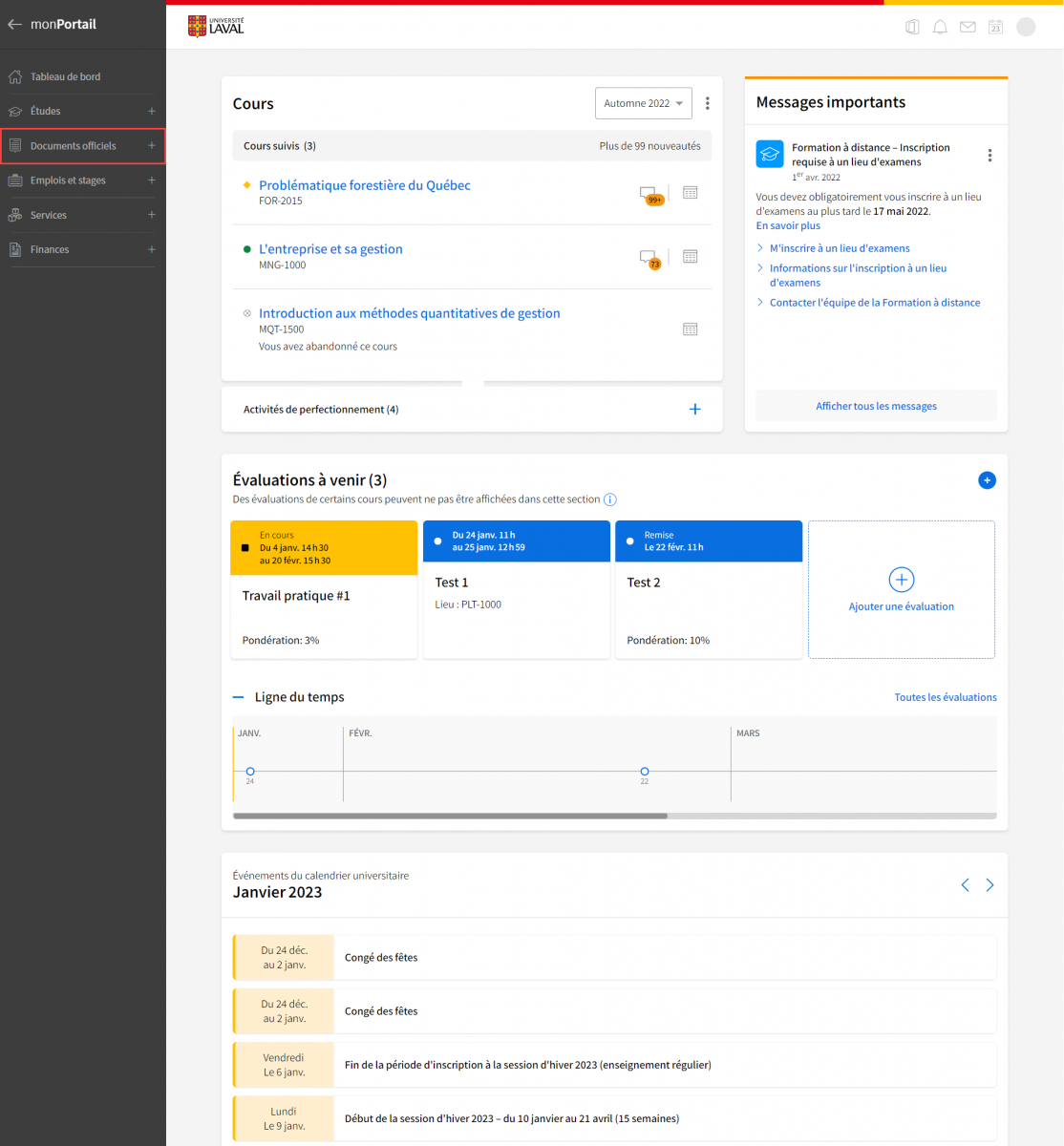Select the February 22 timeline marker
The image size is (1064, 1146).
tap(645, 772)
